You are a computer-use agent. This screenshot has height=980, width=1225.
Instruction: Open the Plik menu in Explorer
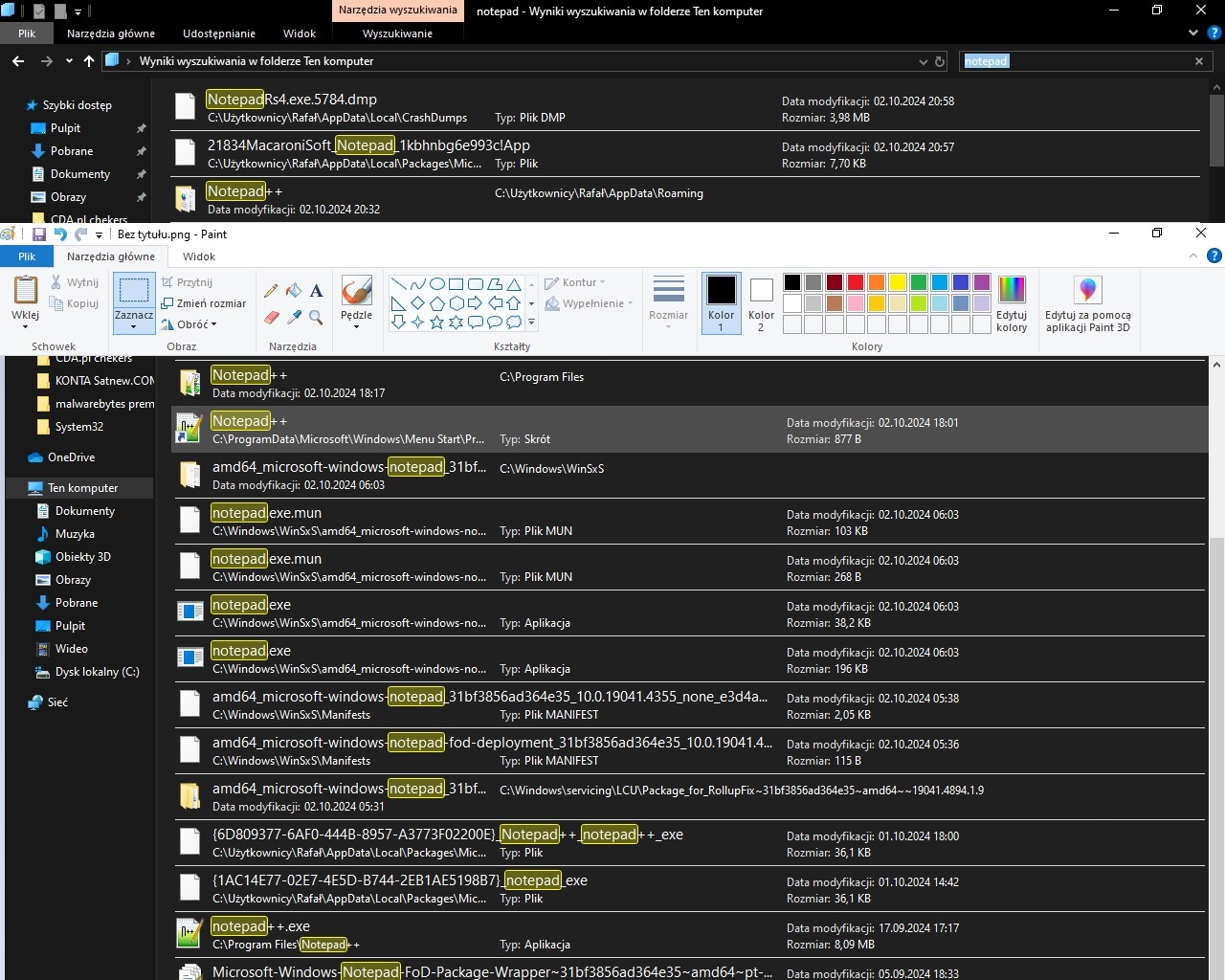tap(27, 33)
